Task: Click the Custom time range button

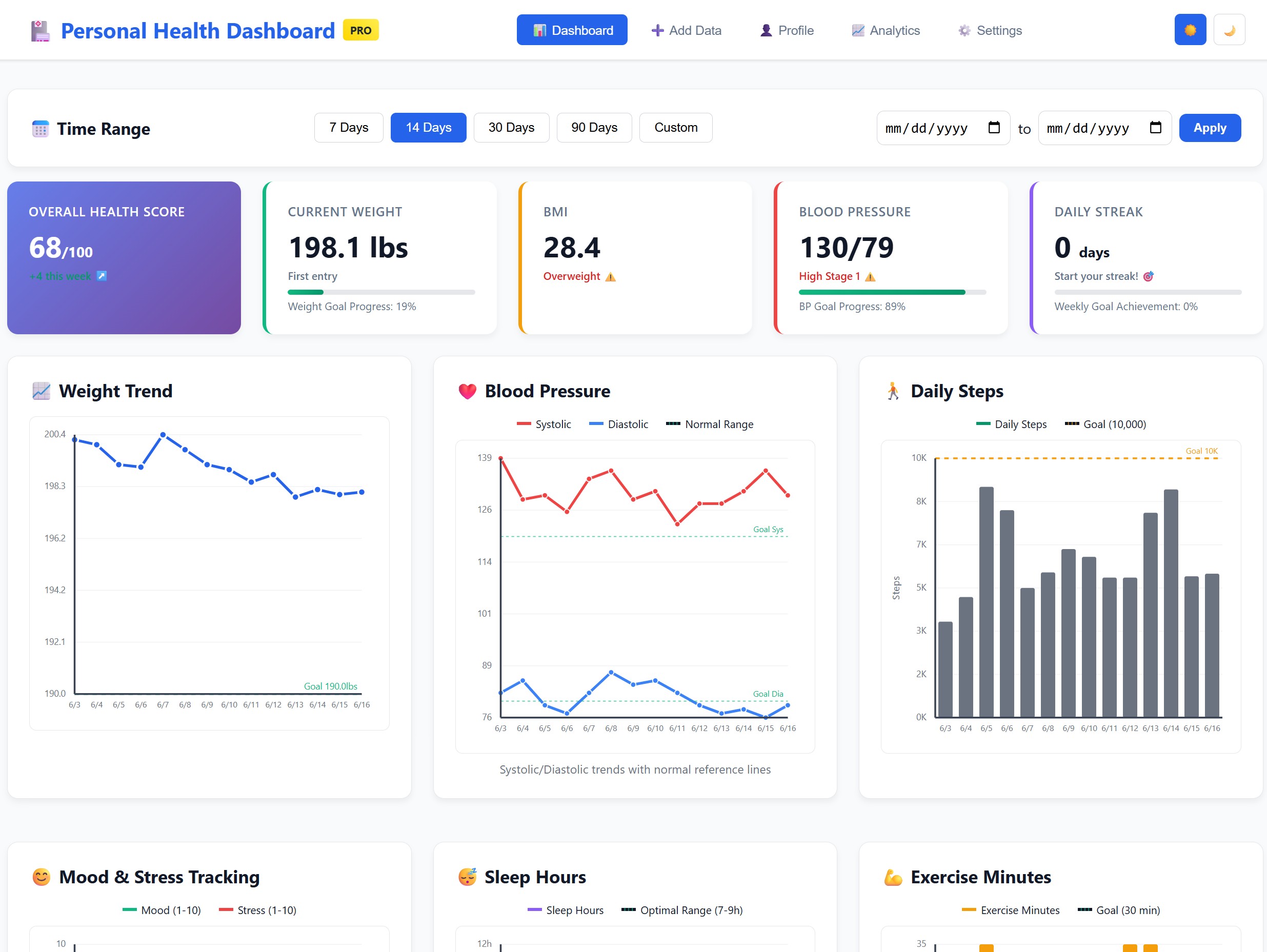Action: (676, 127)
